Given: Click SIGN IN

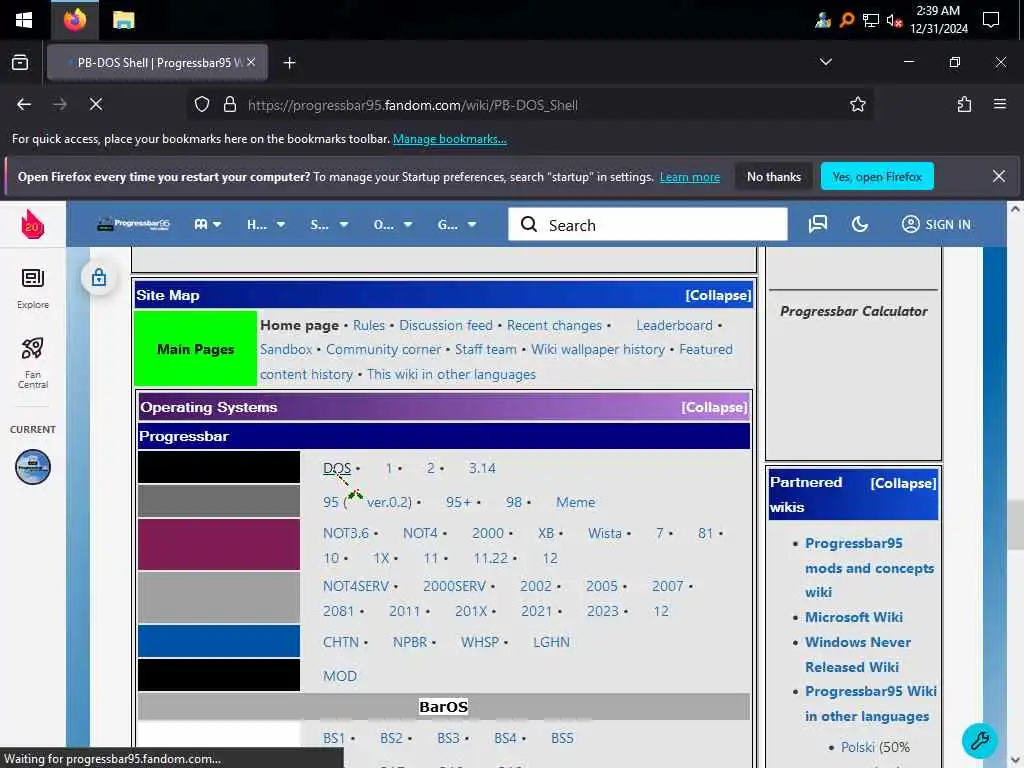Looking at the screenshot, I should click(936, 225).
